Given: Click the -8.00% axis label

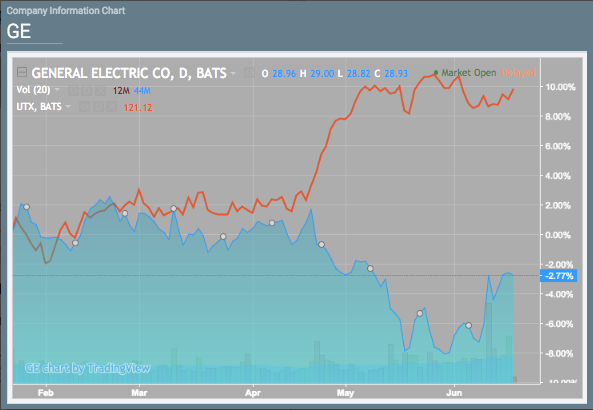Looking at the screenshot, I should pos(559,353).
